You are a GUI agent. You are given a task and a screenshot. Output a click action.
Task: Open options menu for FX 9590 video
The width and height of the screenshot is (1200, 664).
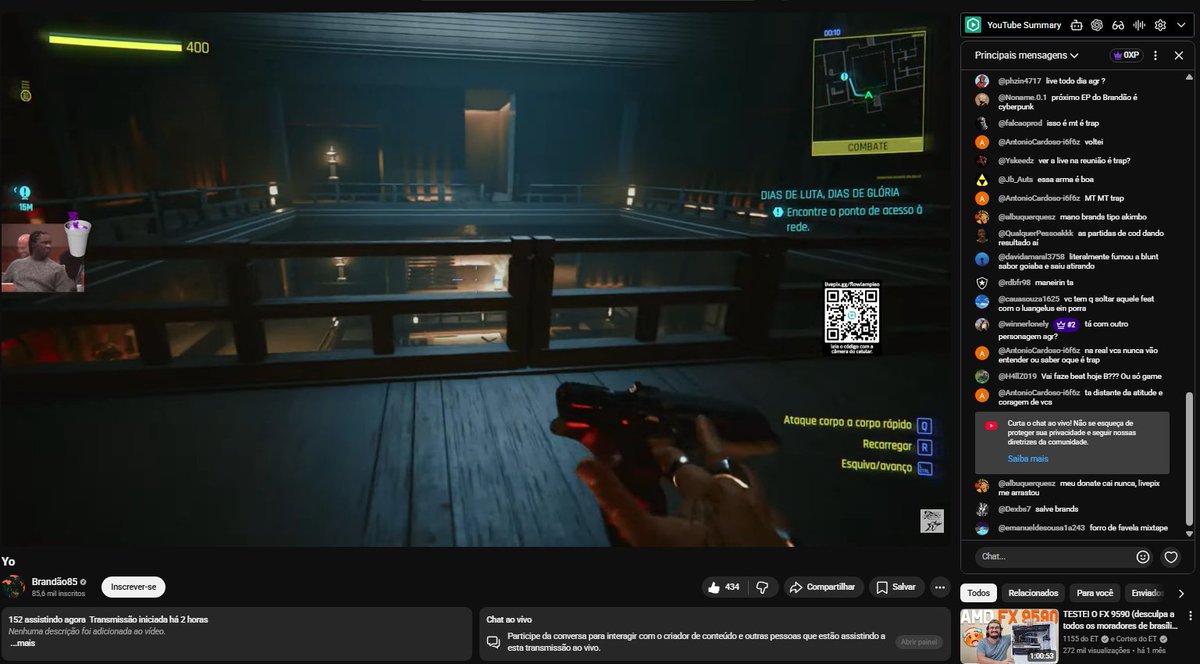point(1188,615)
